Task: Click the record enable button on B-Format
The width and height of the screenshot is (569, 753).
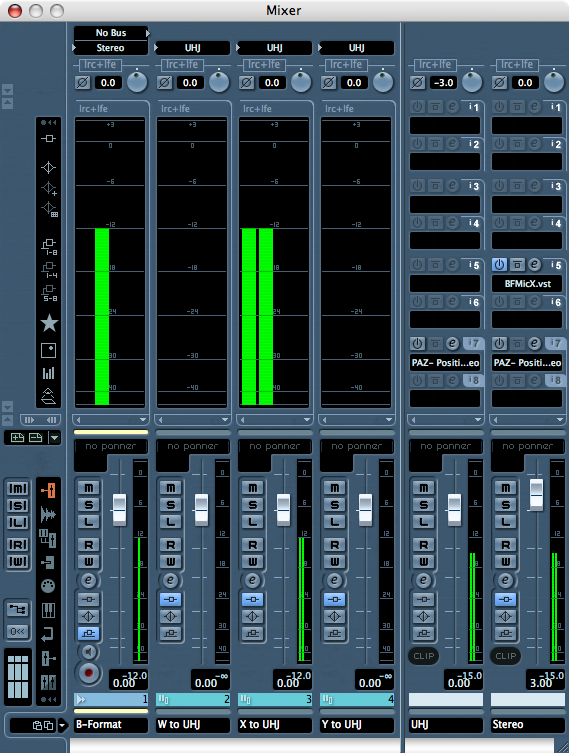Action: 88,672
